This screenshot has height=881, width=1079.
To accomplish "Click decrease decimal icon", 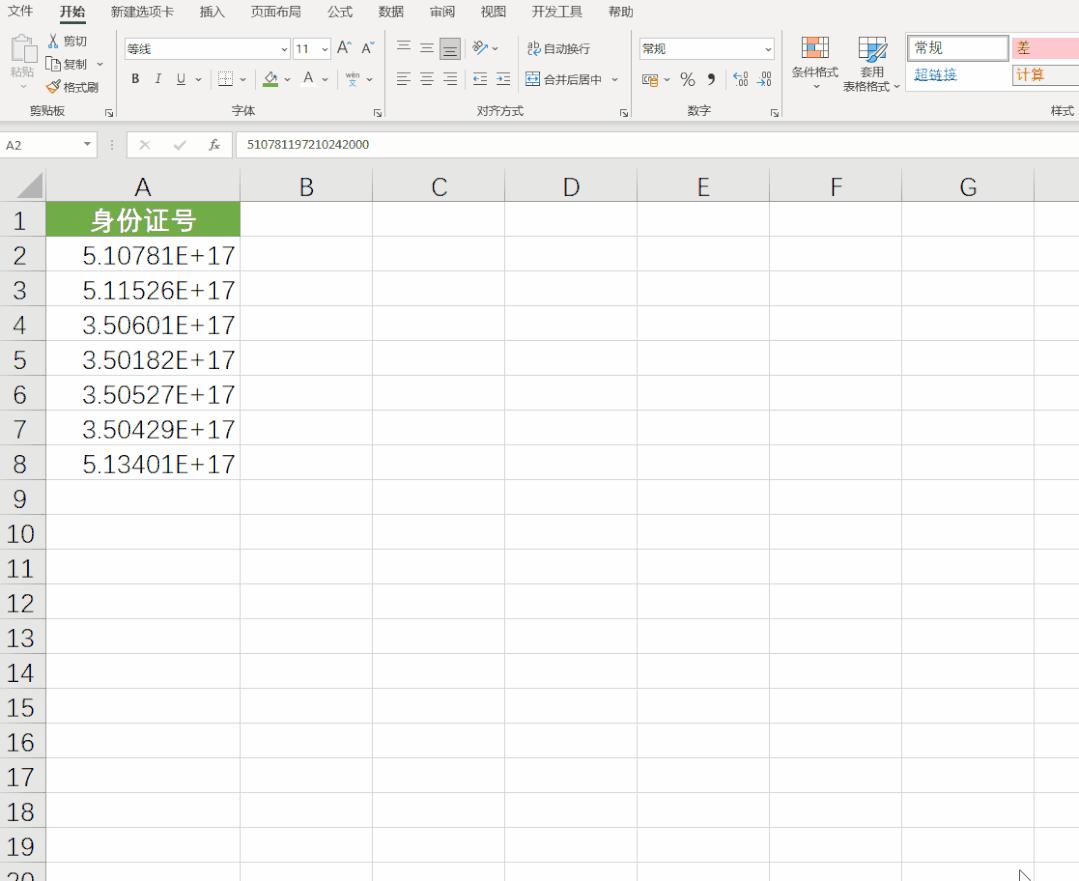I will (x=765, y=80).
